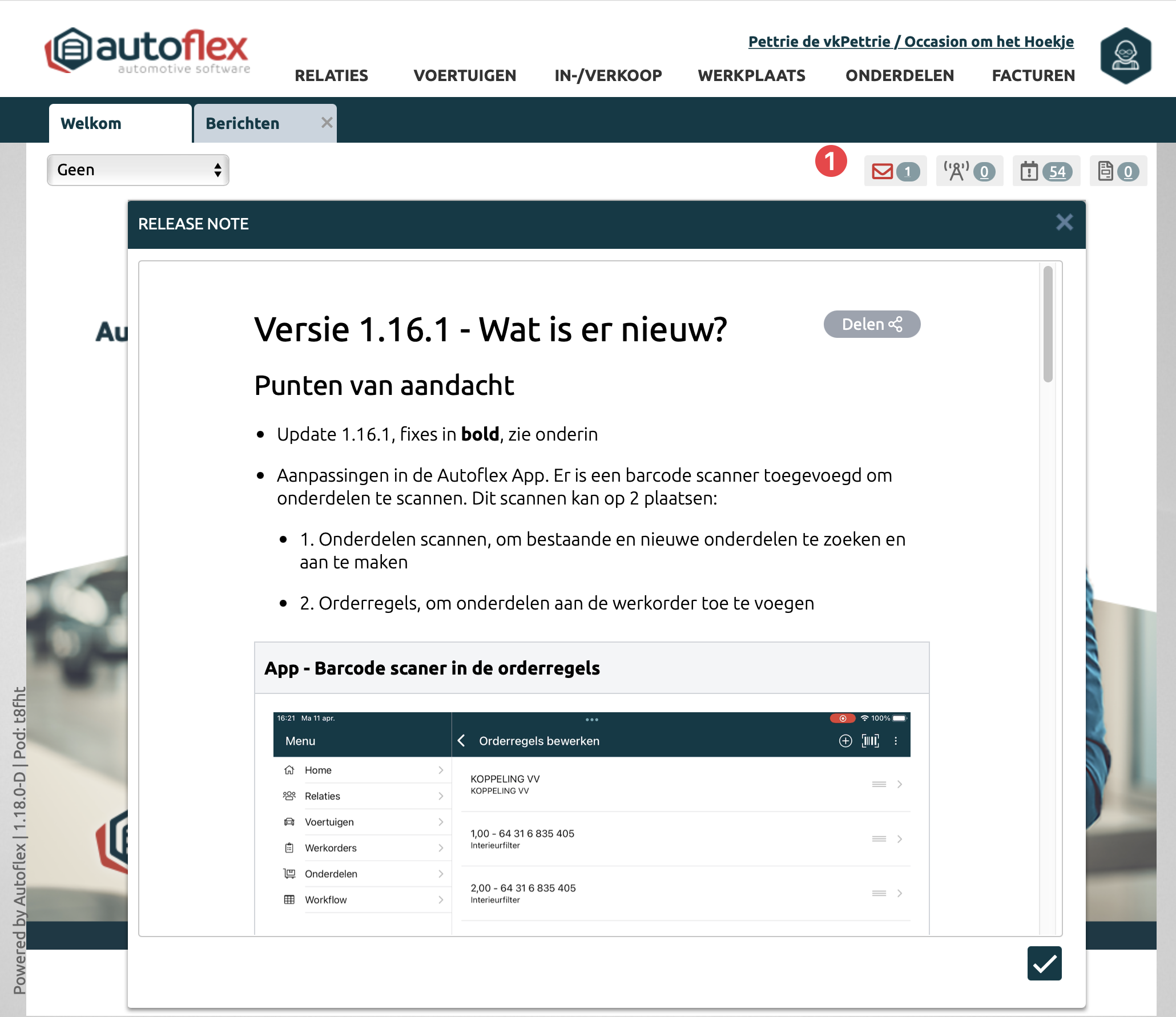Image resolution: width=1176 pixels, height=1017 pixels.
Task: Open the user profile avatar hexagon
Action: 1125,56
